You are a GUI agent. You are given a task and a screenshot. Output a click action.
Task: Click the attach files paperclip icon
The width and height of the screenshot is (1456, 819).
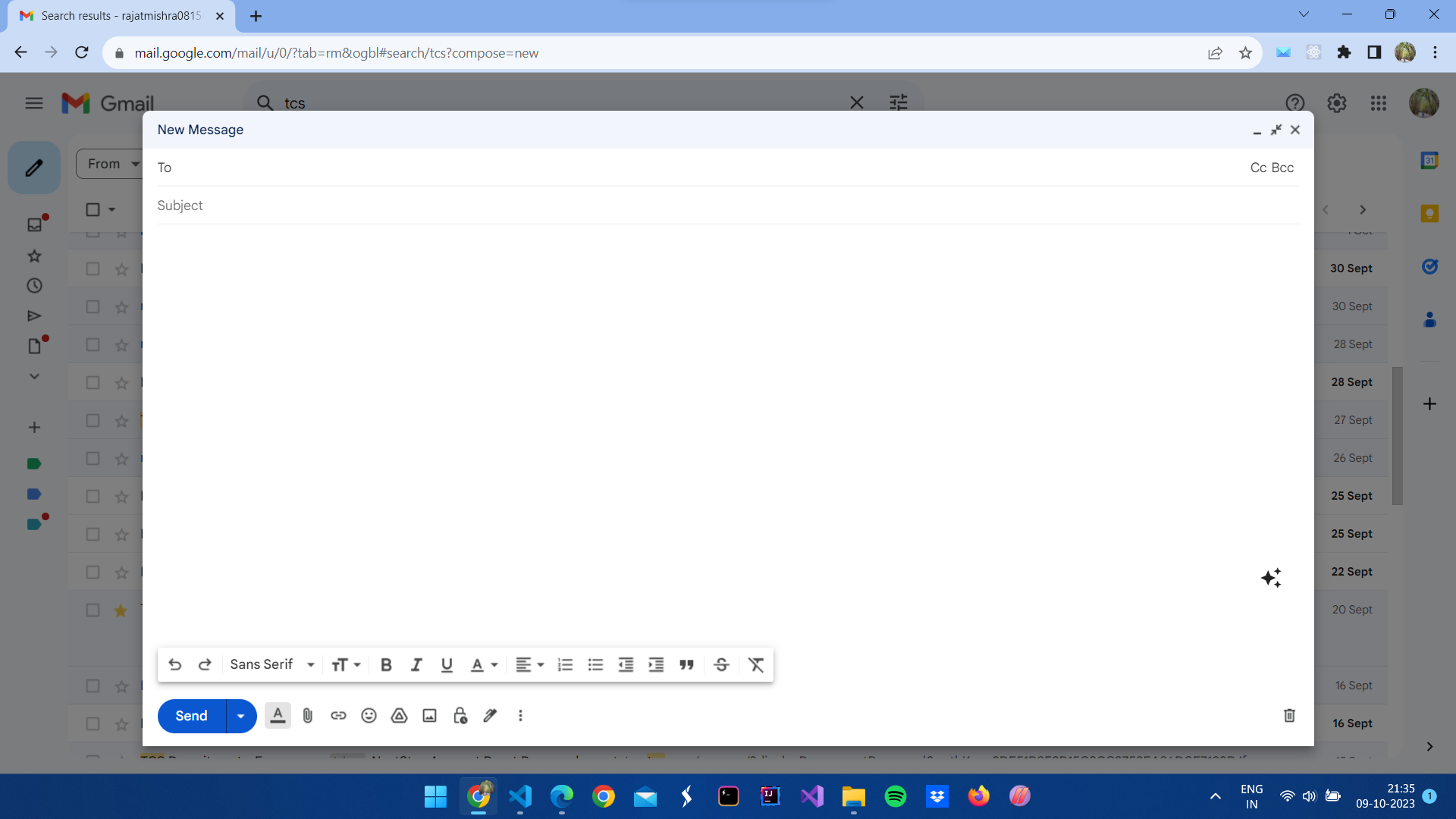(x=308, y=716)
